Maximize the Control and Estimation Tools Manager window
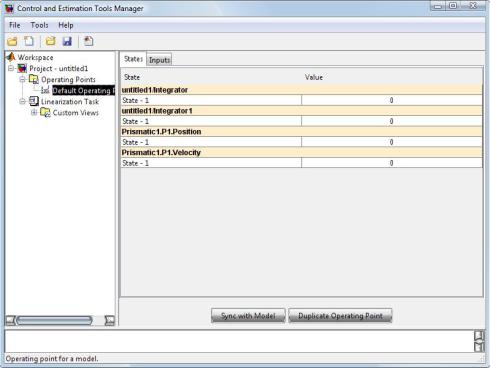 (x=453, y=6)
